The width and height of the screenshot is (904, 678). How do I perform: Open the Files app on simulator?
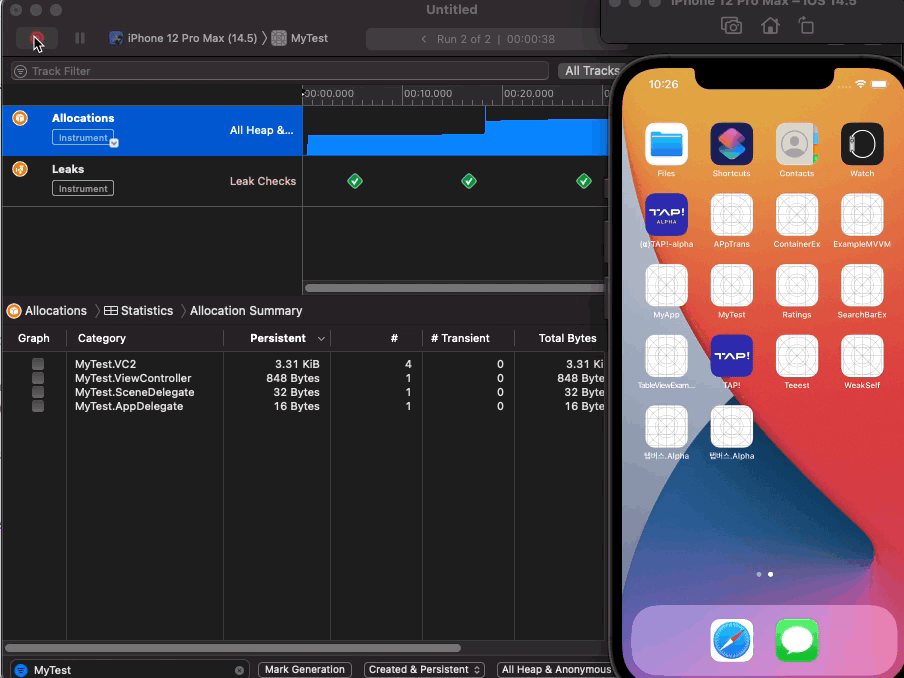[x=666, y=144]
